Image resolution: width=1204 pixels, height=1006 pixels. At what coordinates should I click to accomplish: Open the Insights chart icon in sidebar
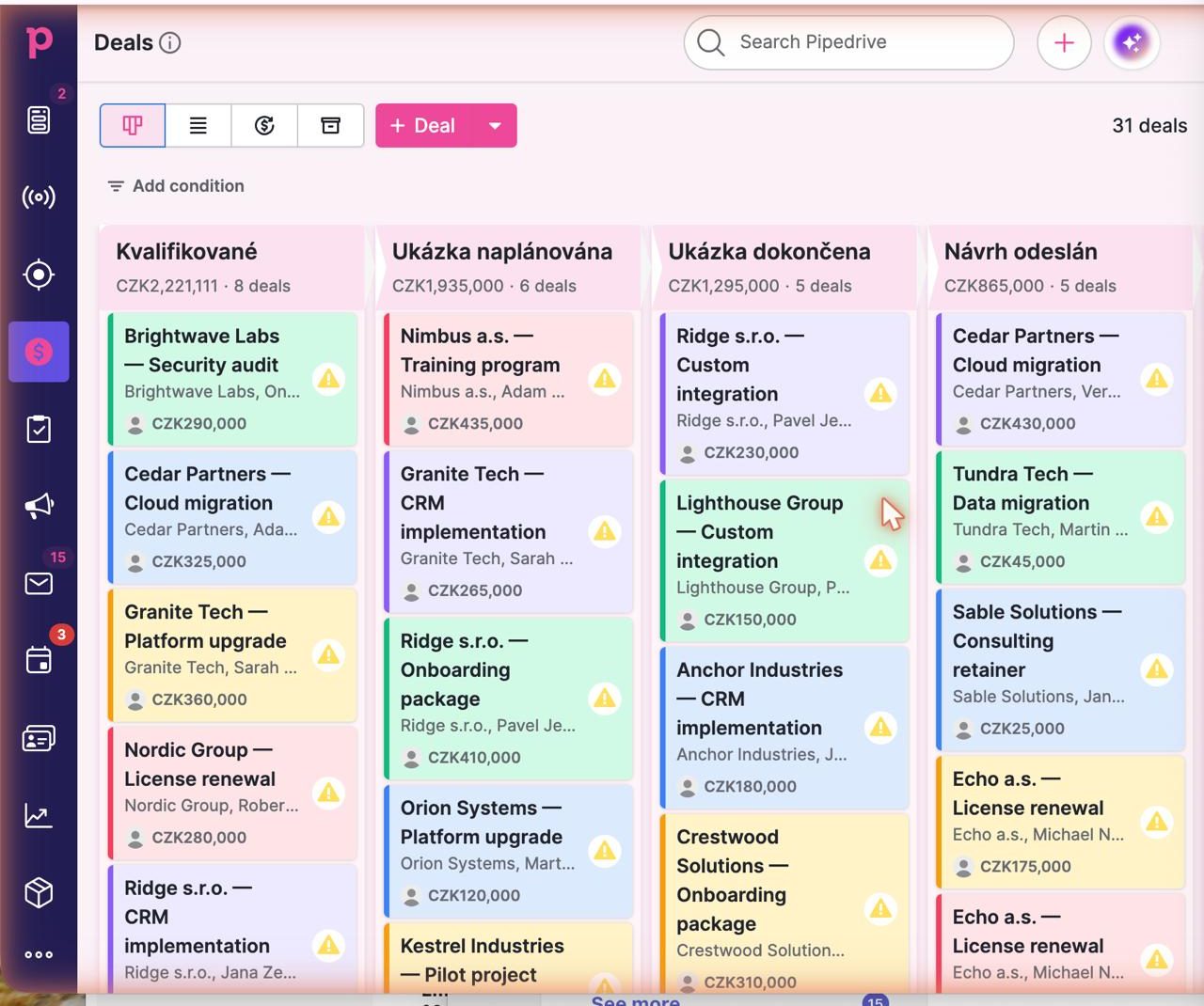pos(39,815)
